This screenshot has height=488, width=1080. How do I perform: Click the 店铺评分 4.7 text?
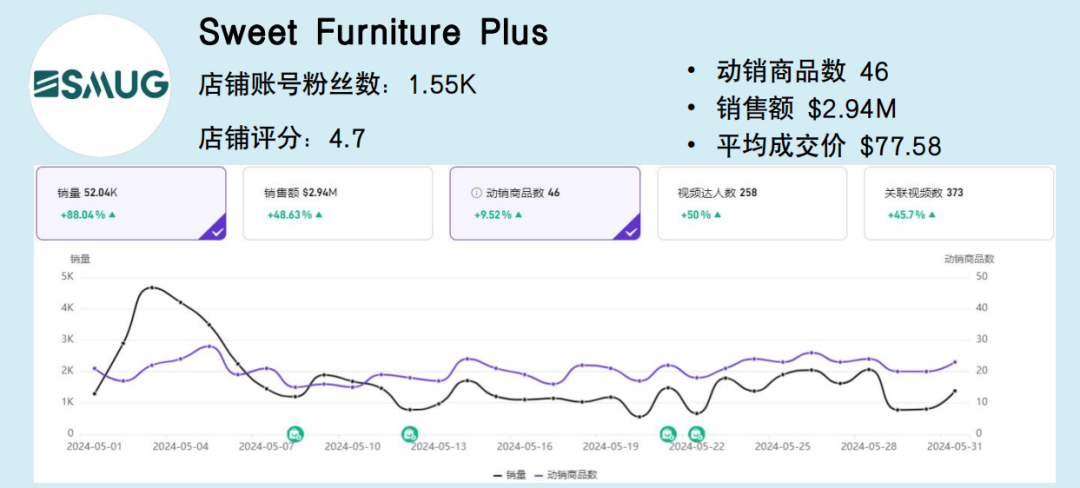[282, 138]
